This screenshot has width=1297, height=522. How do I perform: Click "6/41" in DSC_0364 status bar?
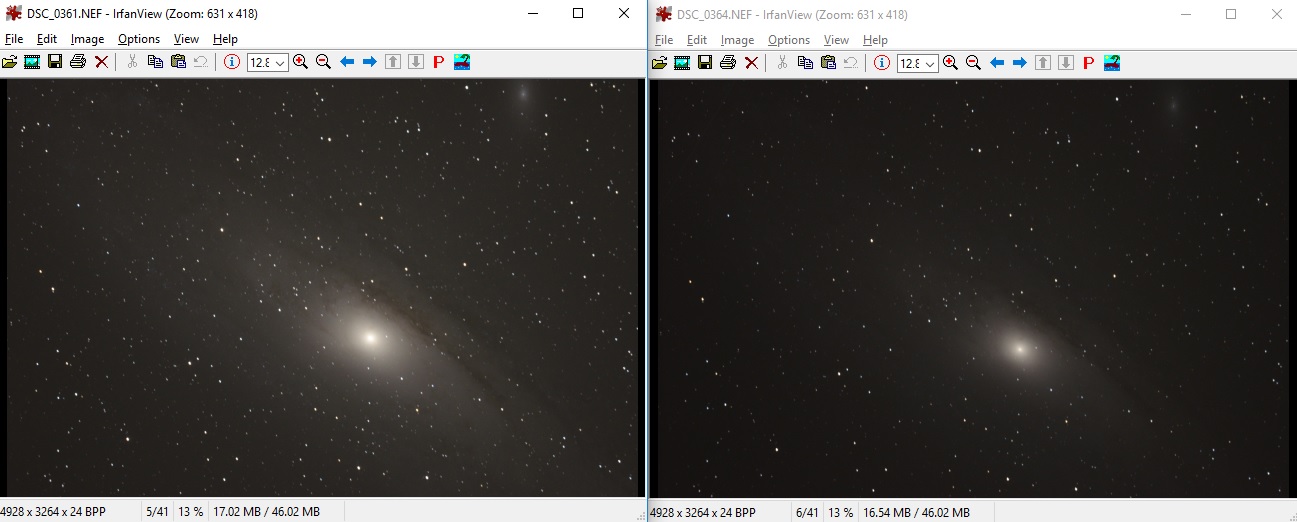click(807, 512)
